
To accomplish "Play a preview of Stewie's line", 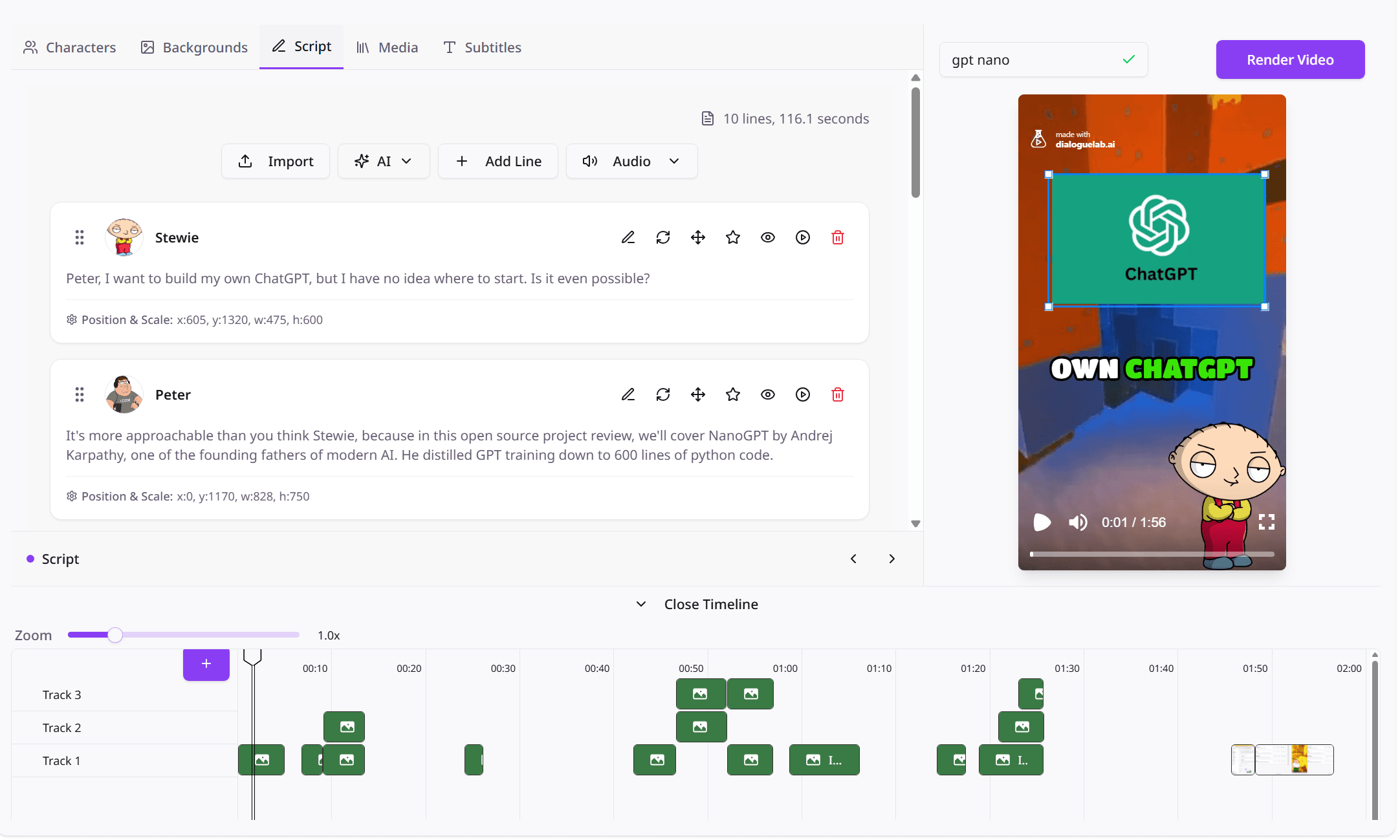I will point(802,237).
